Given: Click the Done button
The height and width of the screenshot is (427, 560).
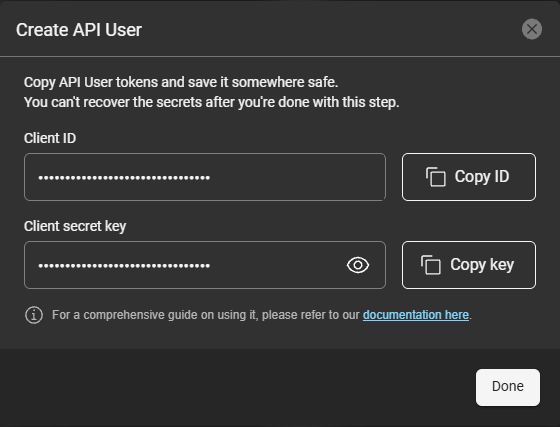Looking at the screenshot, I should tap(508, 387).
